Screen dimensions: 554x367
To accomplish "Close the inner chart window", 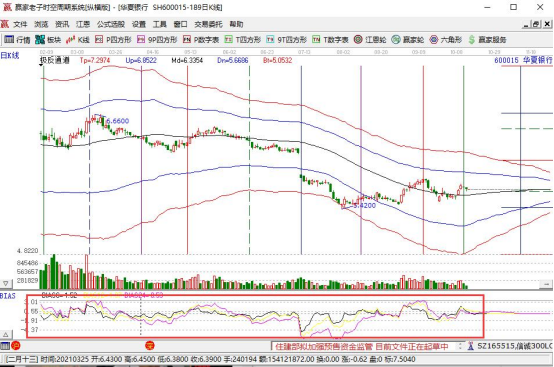I will 547,24.
